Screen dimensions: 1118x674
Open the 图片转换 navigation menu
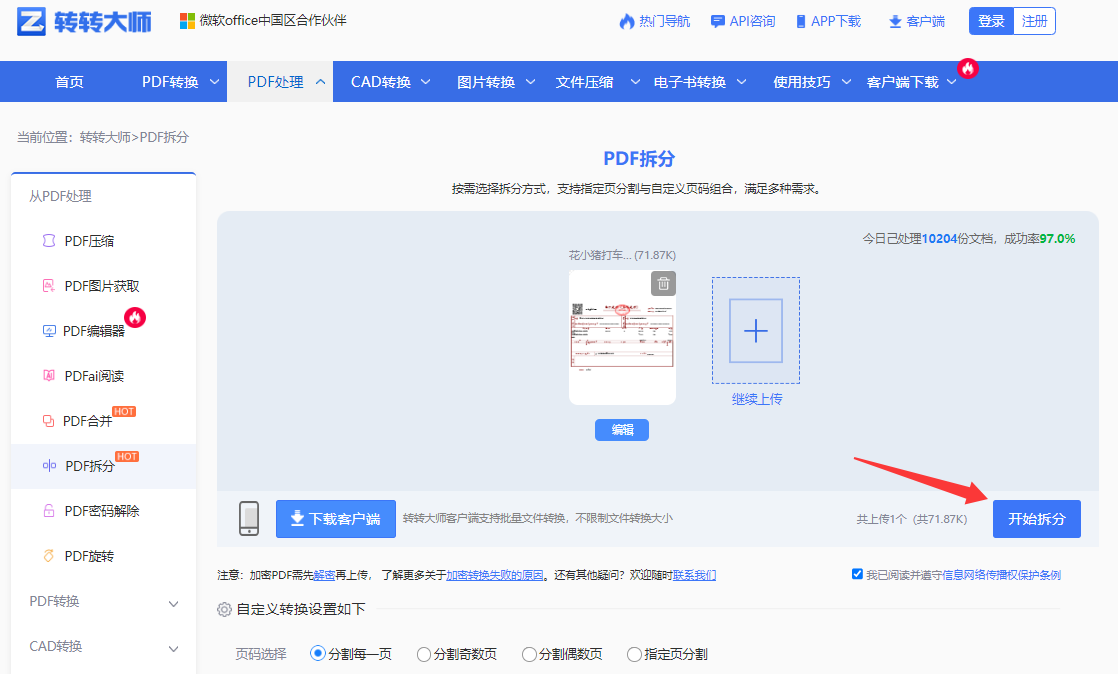486,82
